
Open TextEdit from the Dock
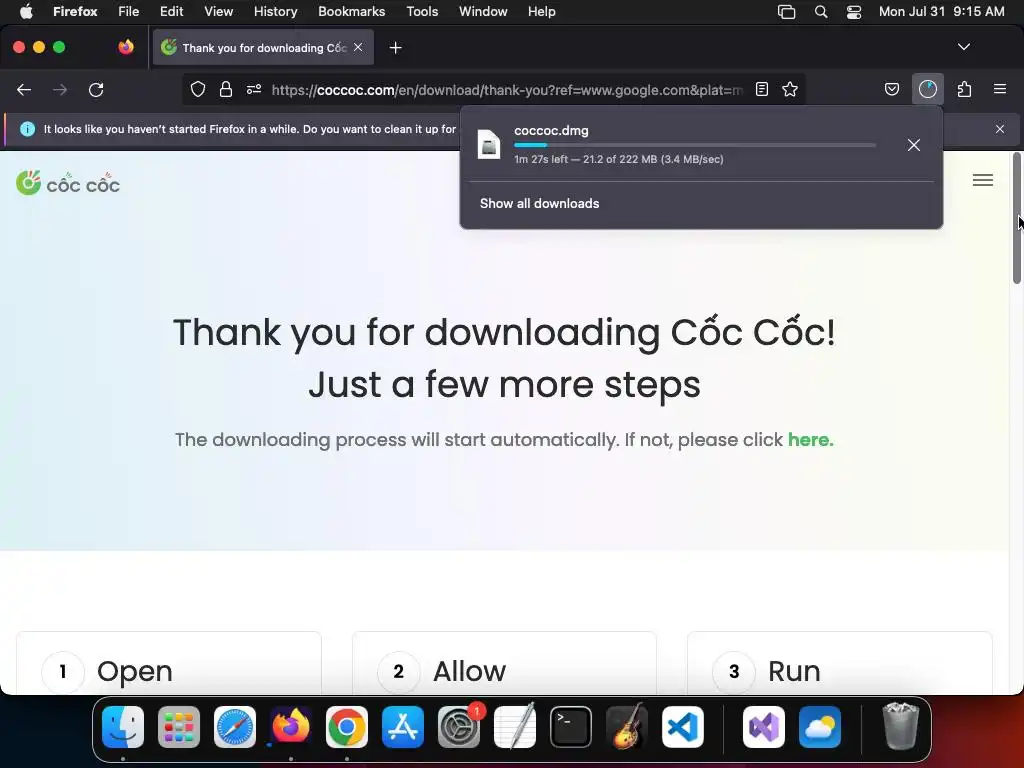515,727
